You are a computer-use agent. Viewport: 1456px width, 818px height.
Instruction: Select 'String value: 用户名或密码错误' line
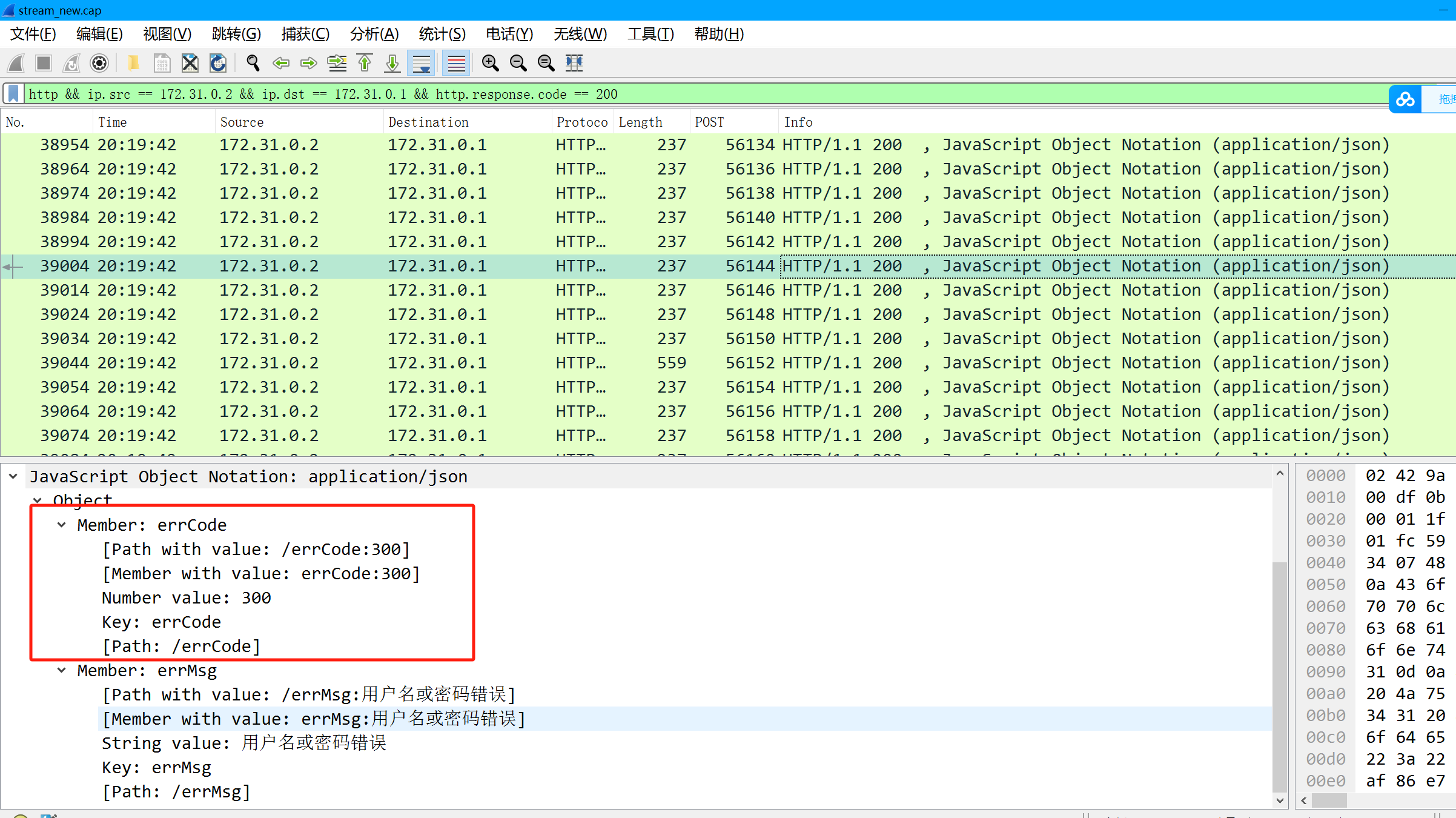pos(244,743)
